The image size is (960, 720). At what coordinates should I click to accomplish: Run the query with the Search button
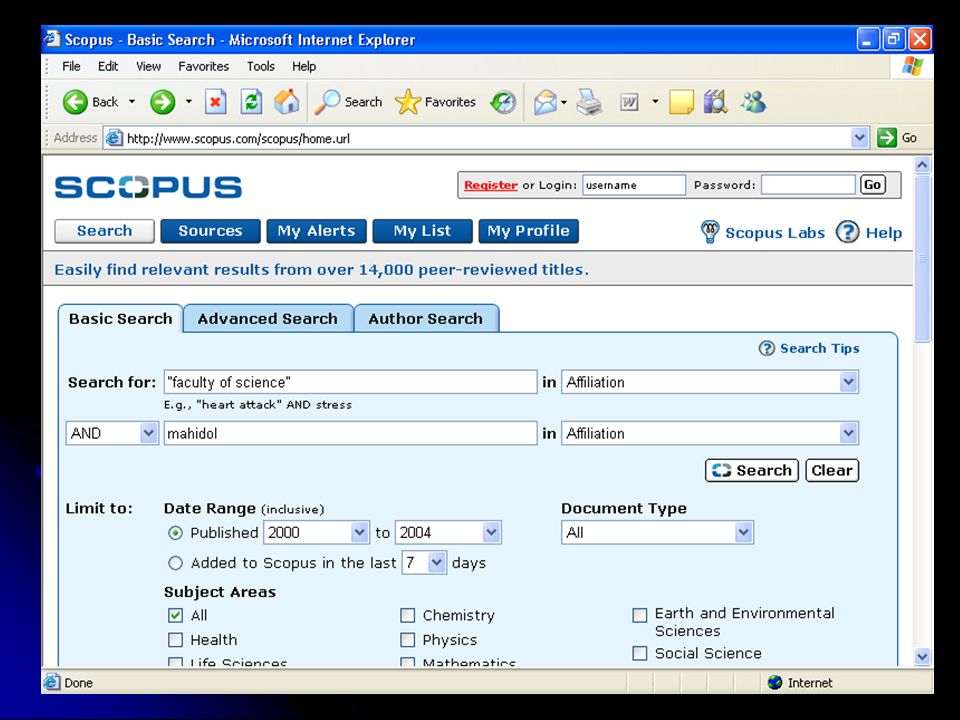click(x=752, y=470)
